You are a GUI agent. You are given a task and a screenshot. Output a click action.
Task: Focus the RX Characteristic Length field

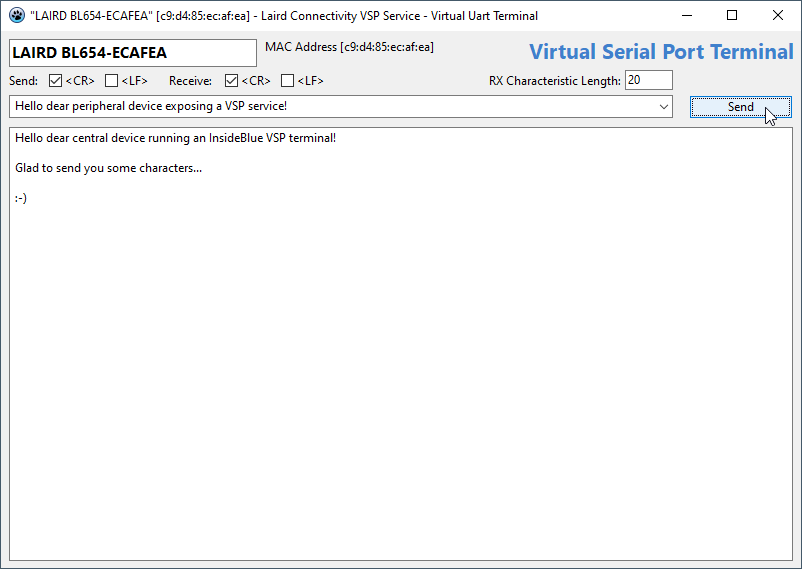coord(649,80)
